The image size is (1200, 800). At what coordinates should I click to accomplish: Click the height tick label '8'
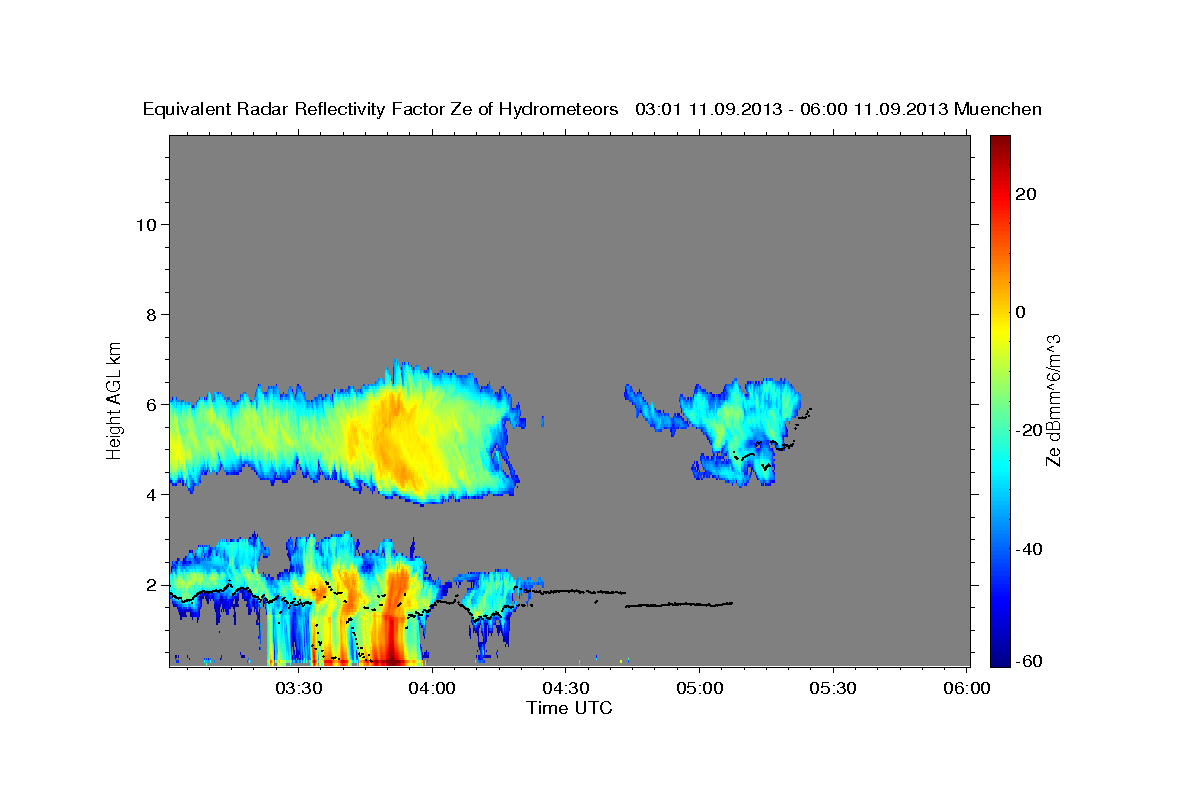pos(152,315)
